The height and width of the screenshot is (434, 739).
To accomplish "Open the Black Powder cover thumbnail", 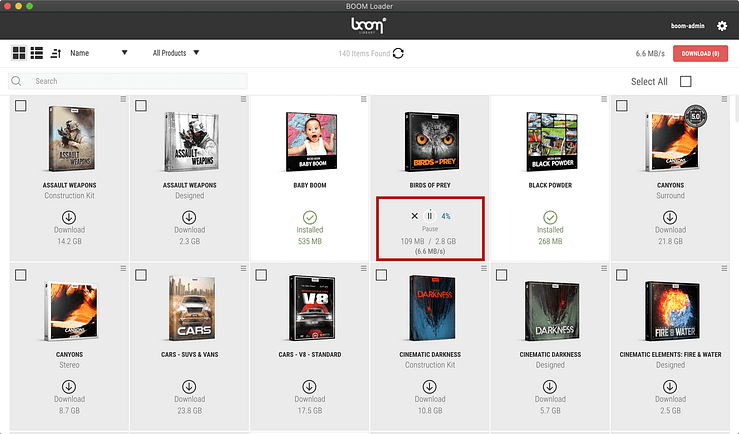I will (x=551, y=141).
